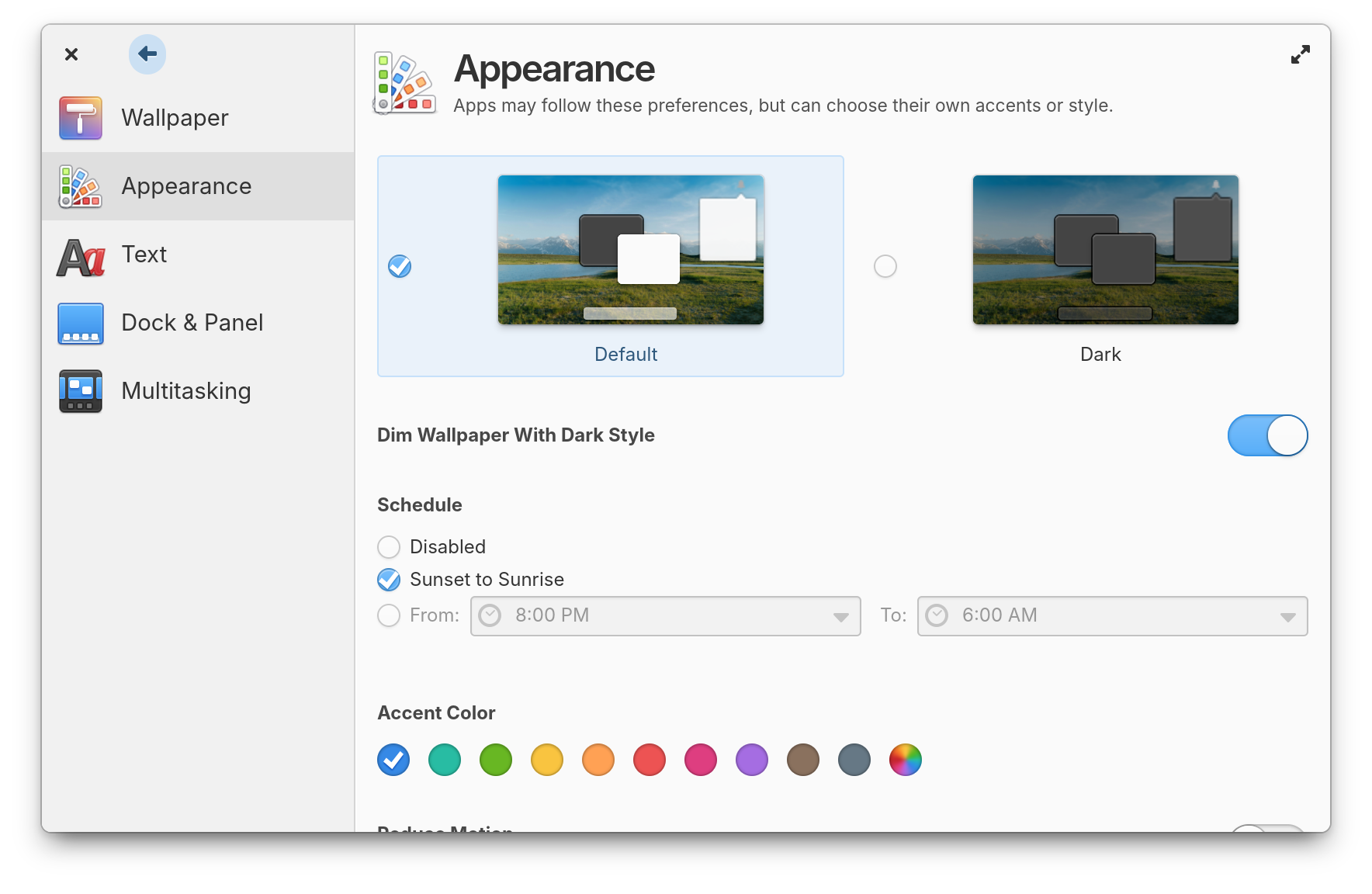Viewport: 1372px width, 894px height.
Task: Go to Dock & Panel settings
Action: pos(198,323)
